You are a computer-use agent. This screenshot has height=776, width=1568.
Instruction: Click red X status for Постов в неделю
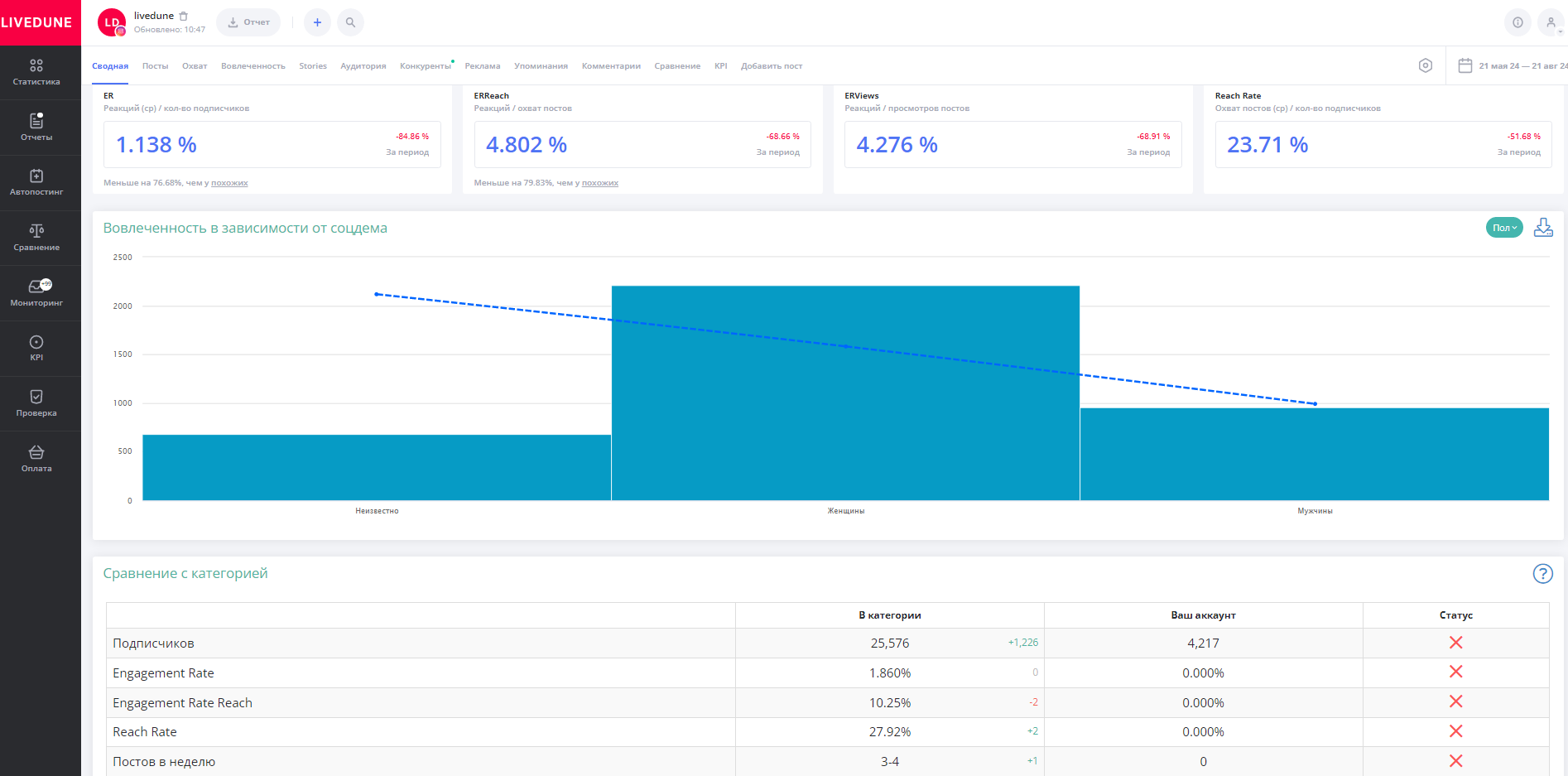coord(1456,761)
